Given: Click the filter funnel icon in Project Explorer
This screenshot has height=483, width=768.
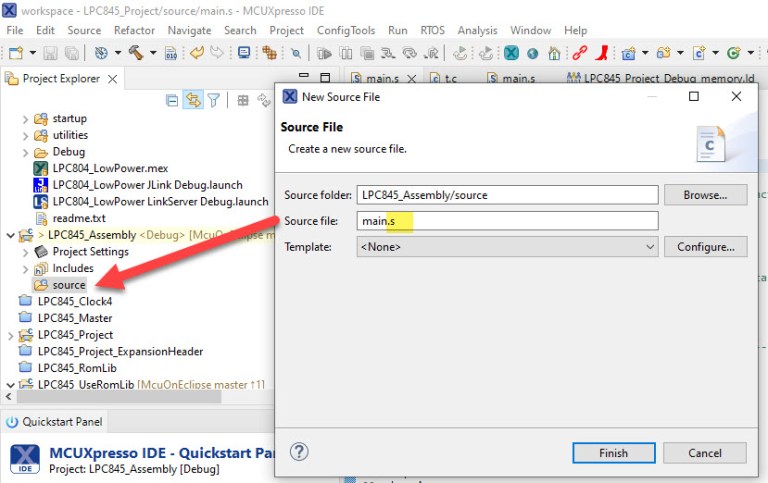Looking at the screenshot, I should (x=213, y=100).
